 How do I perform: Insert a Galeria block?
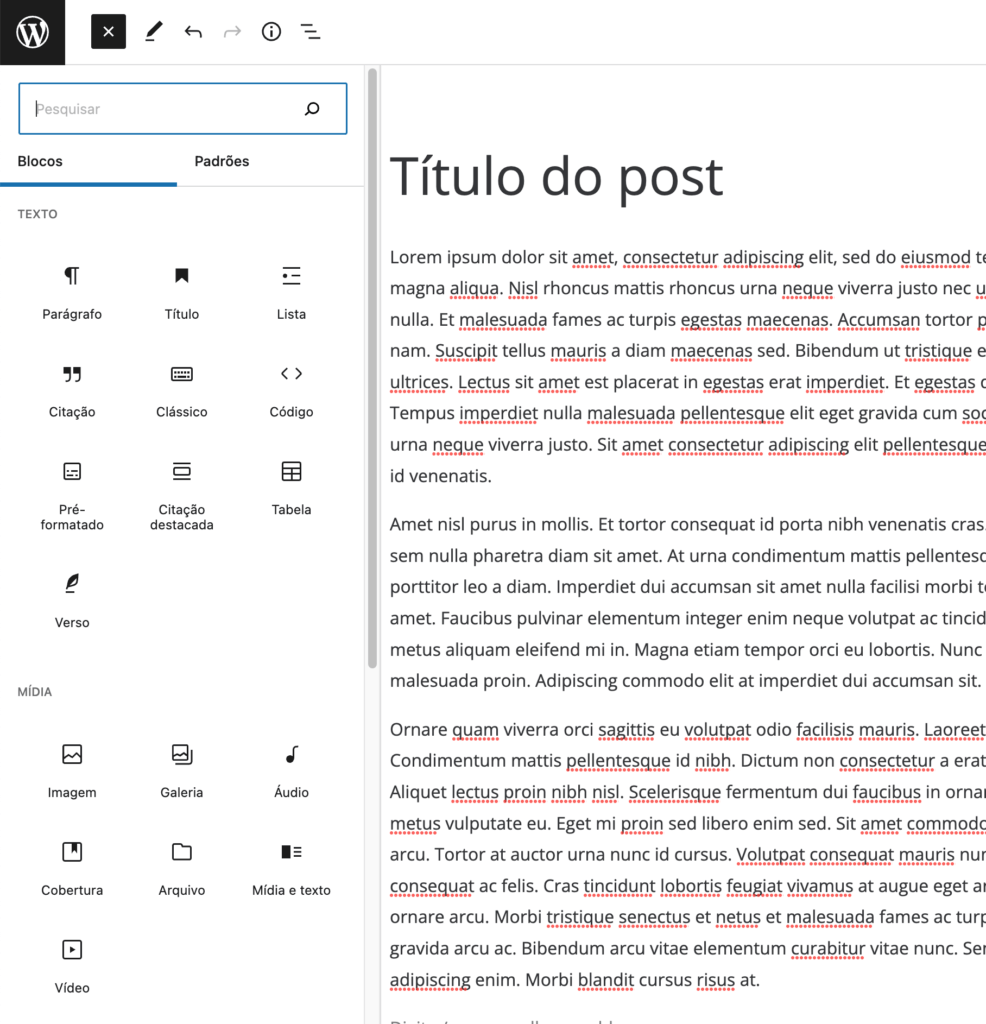[x=182, y=768]
